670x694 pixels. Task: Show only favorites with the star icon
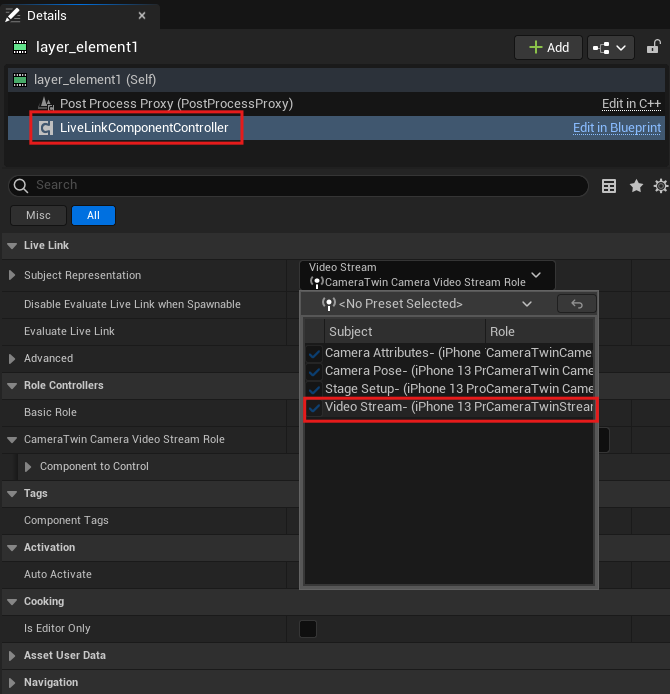coord(635,186)
